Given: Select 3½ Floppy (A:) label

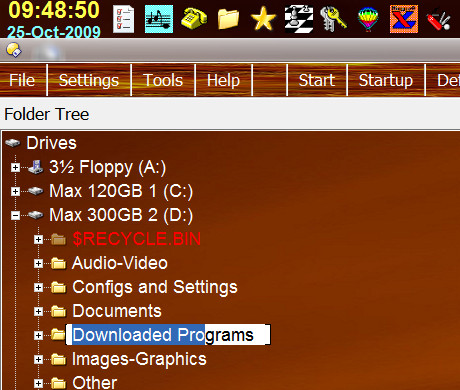Looking at the screenshot, I should tap(107, 167).
